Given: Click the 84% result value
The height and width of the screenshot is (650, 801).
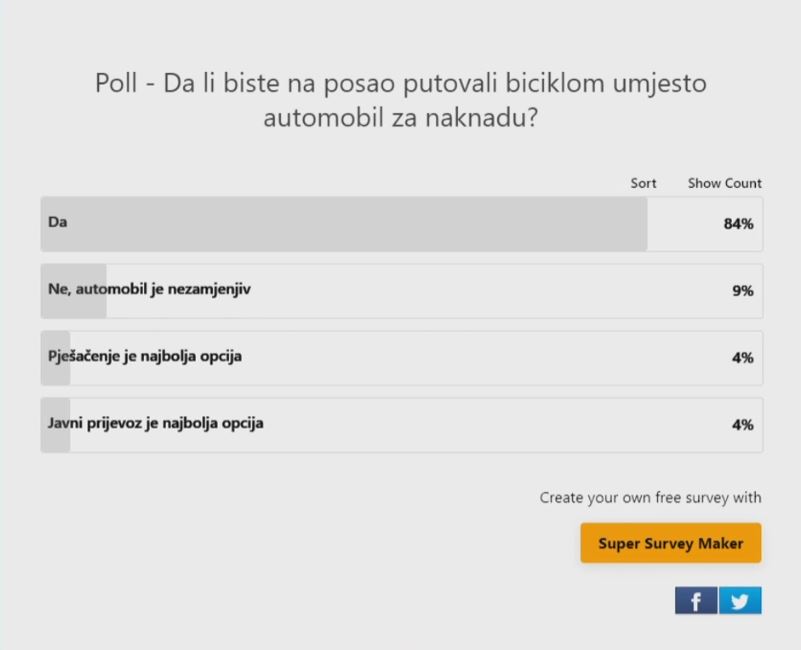Looking at the screenshot, I should click(738, 224).
